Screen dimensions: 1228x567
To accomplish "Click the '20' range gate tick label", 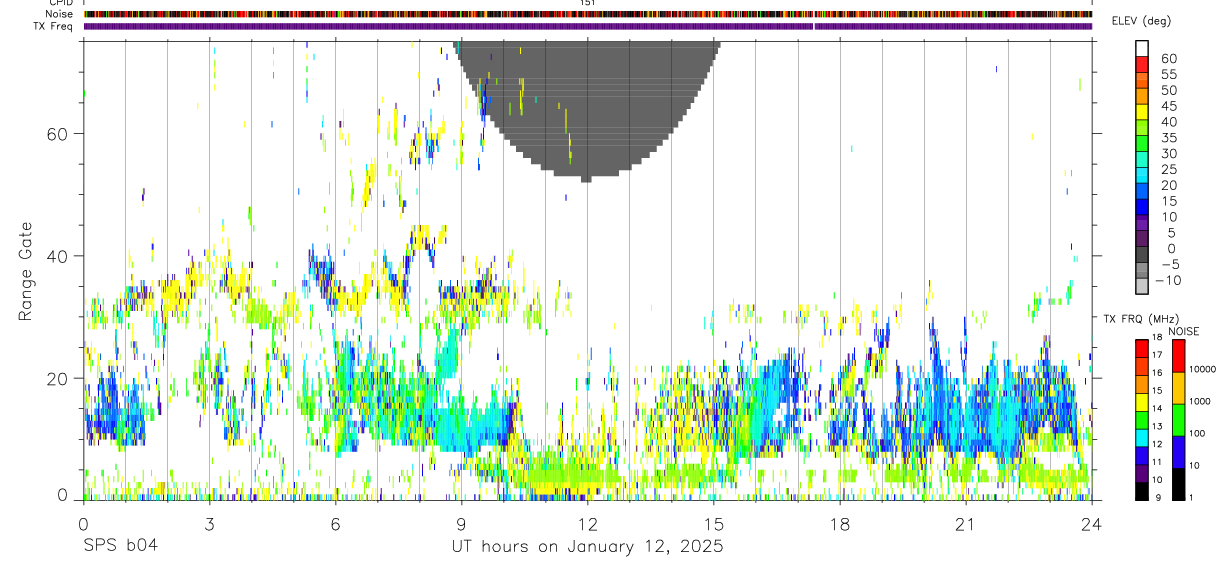I will pos(55,378).
